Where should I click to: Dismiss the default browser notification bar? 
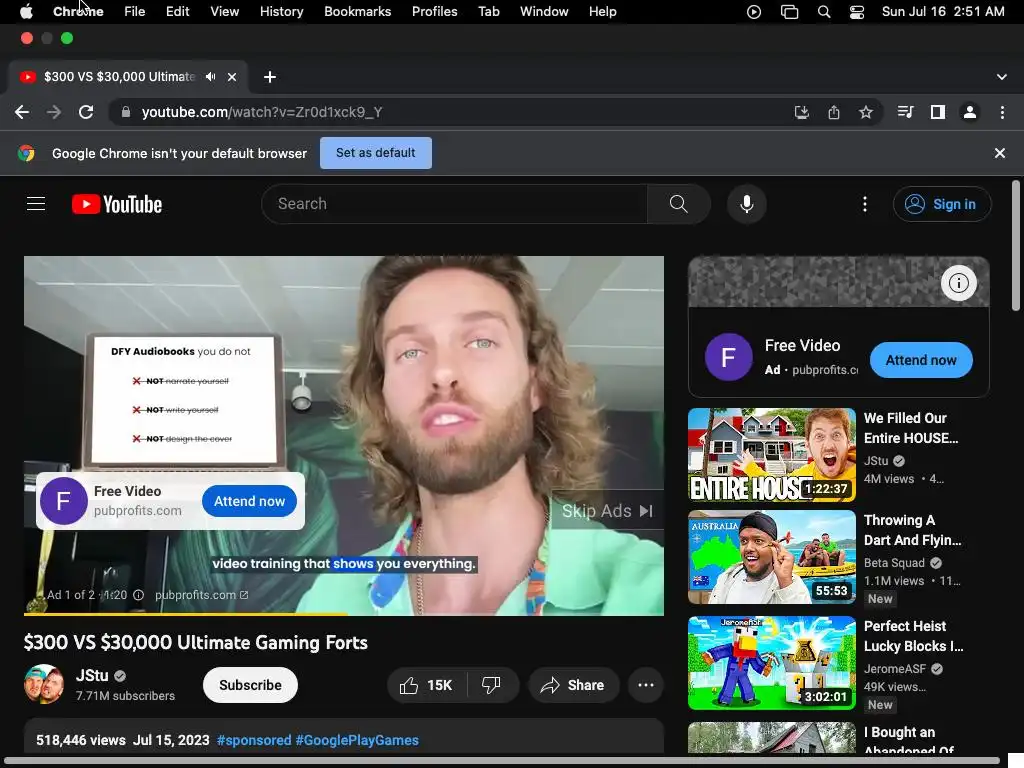point(1000,153)
